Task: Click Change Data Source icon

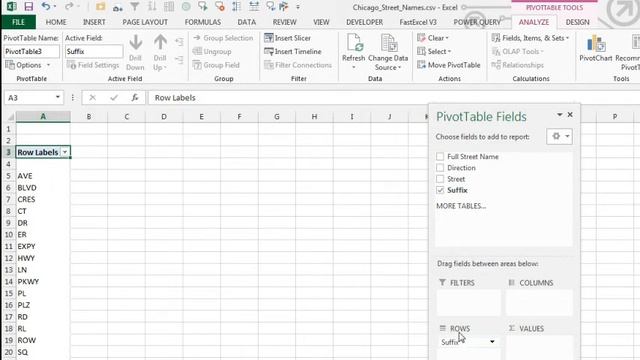Action: (389, 43)
